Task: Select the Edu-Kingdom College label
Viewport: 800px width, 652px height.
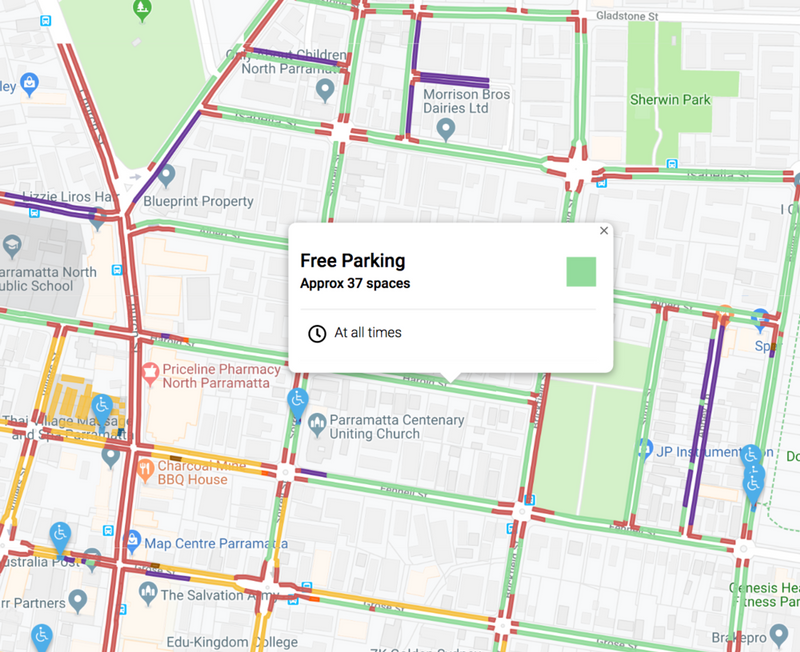Action: 232,642
